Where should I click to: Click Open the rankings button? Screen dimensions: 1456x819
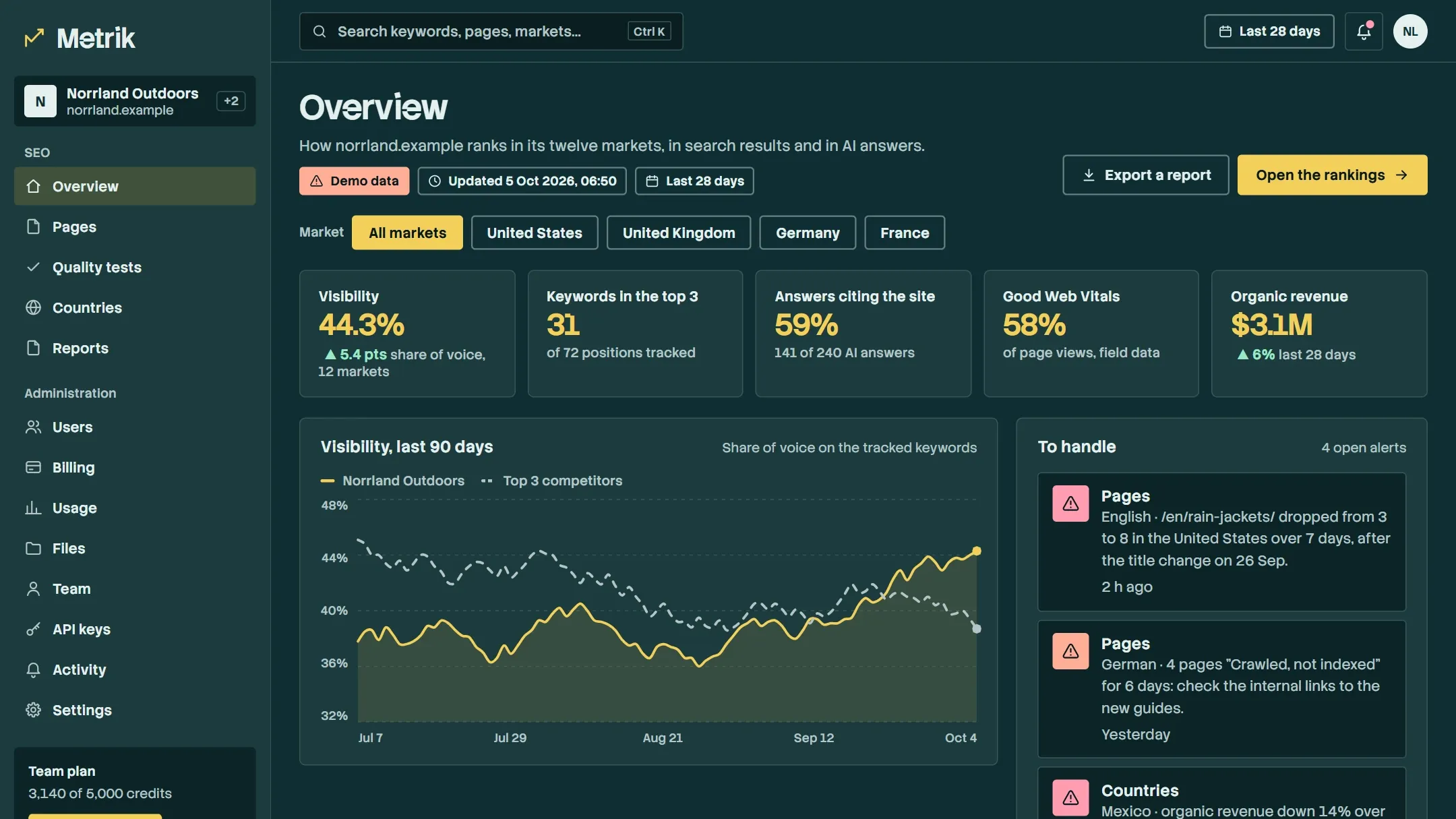click(1332, 175)
